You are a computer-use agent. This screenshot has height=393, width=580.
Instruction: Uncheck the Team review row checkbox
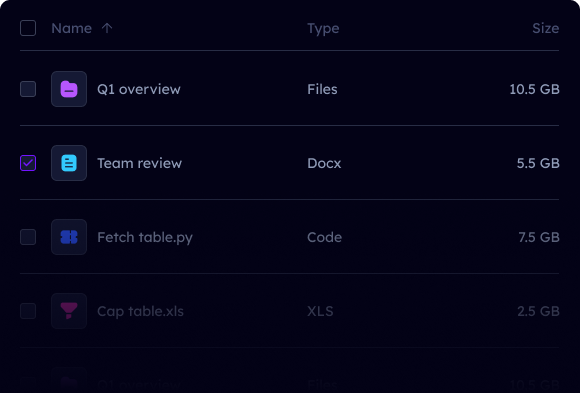click(x=28, y=163)
